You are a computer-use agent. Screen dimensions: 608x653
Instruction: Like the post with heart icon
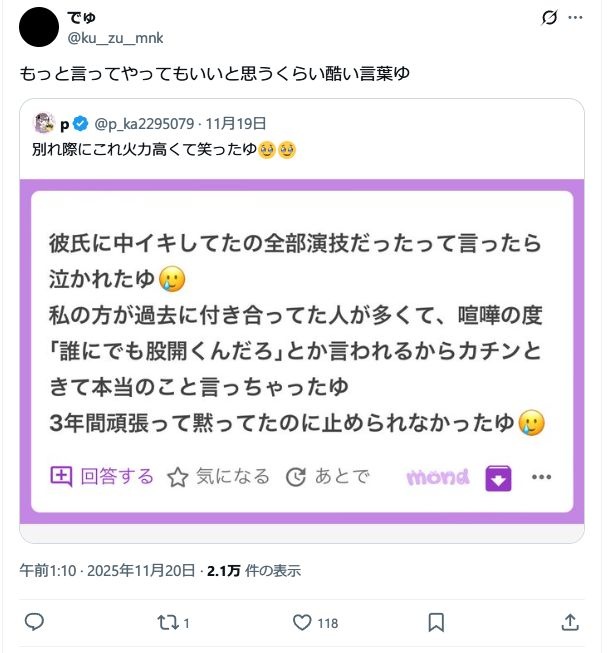click(x=302, y=622)
